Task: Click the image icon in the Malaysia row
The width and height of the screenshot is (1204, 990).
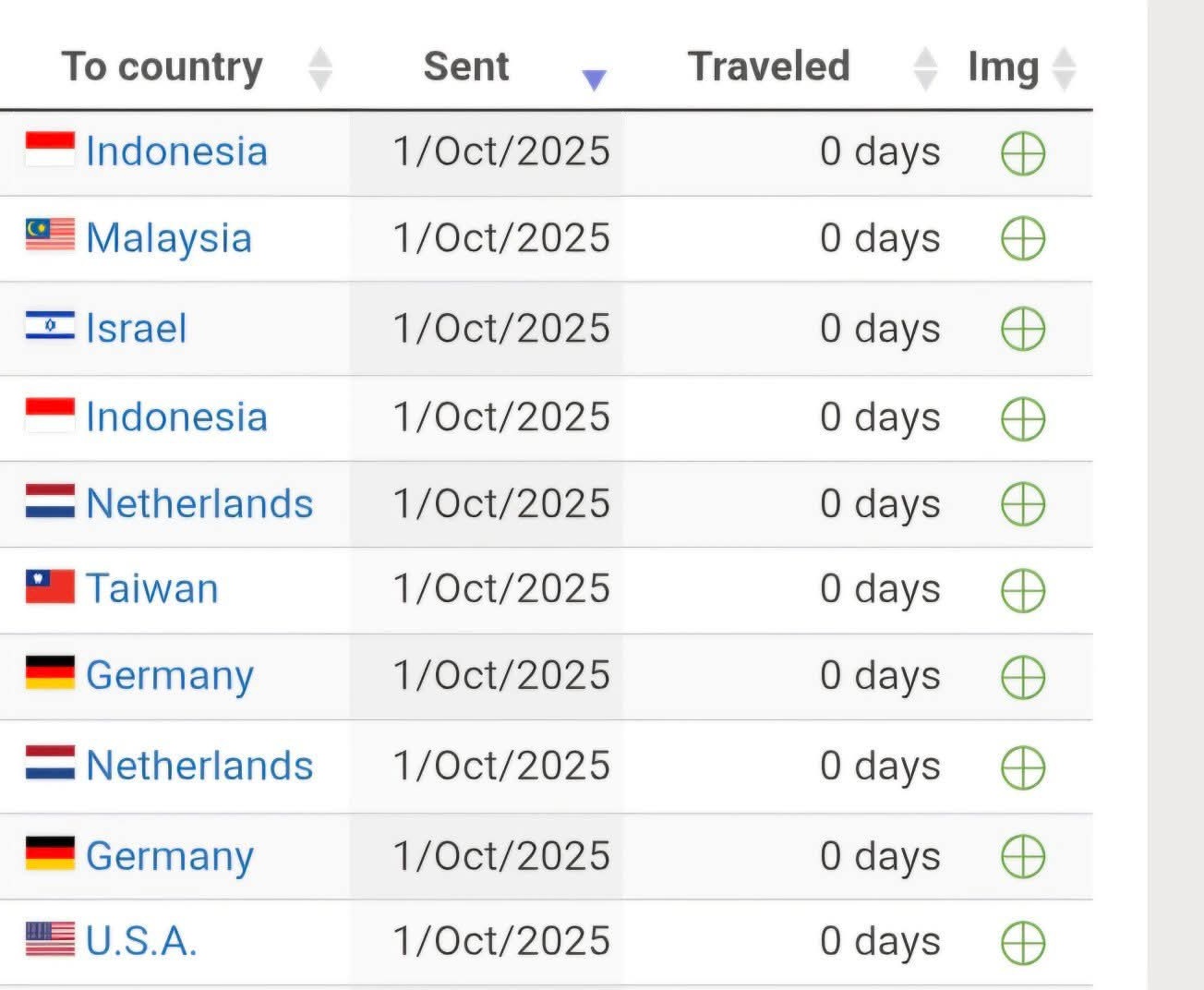Action: (1023, 238)
